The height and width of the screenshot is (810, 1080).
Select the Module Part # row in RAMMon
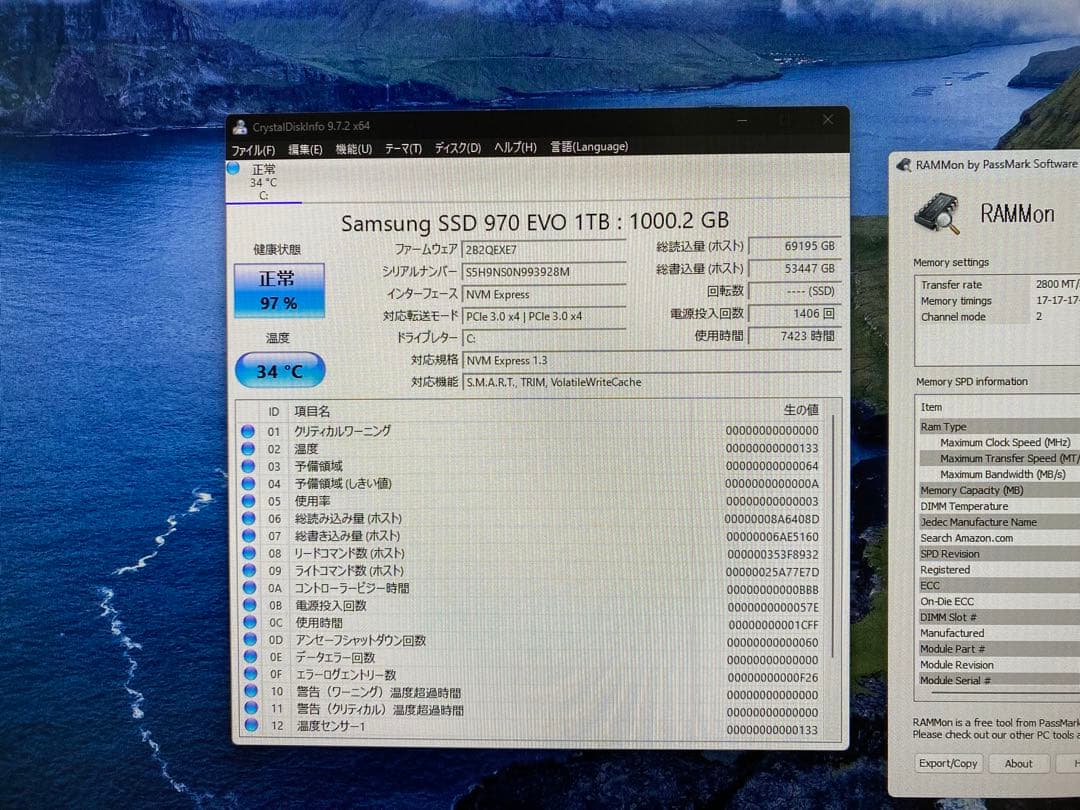click(999, 649)
